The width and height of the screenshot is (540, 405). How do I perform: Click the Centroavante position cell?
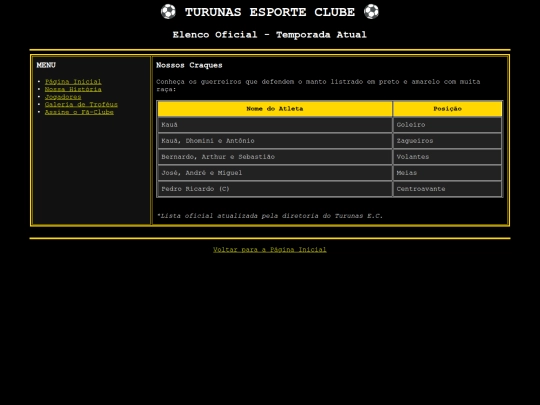coord(447,189)
